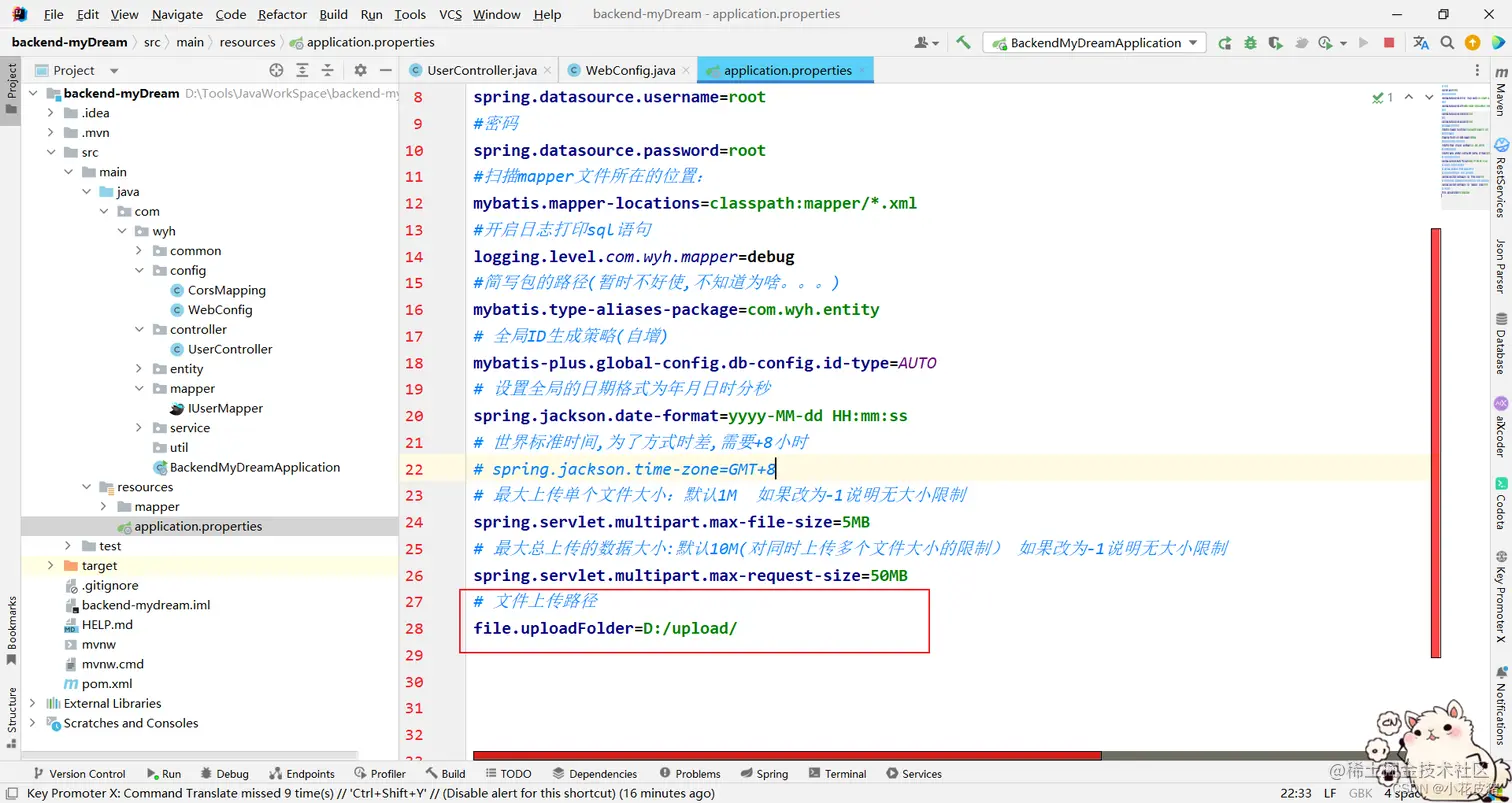Click LF line separator in status bar
Viewport: 1512px width, 803px height.
click(x=1330, y=793)
